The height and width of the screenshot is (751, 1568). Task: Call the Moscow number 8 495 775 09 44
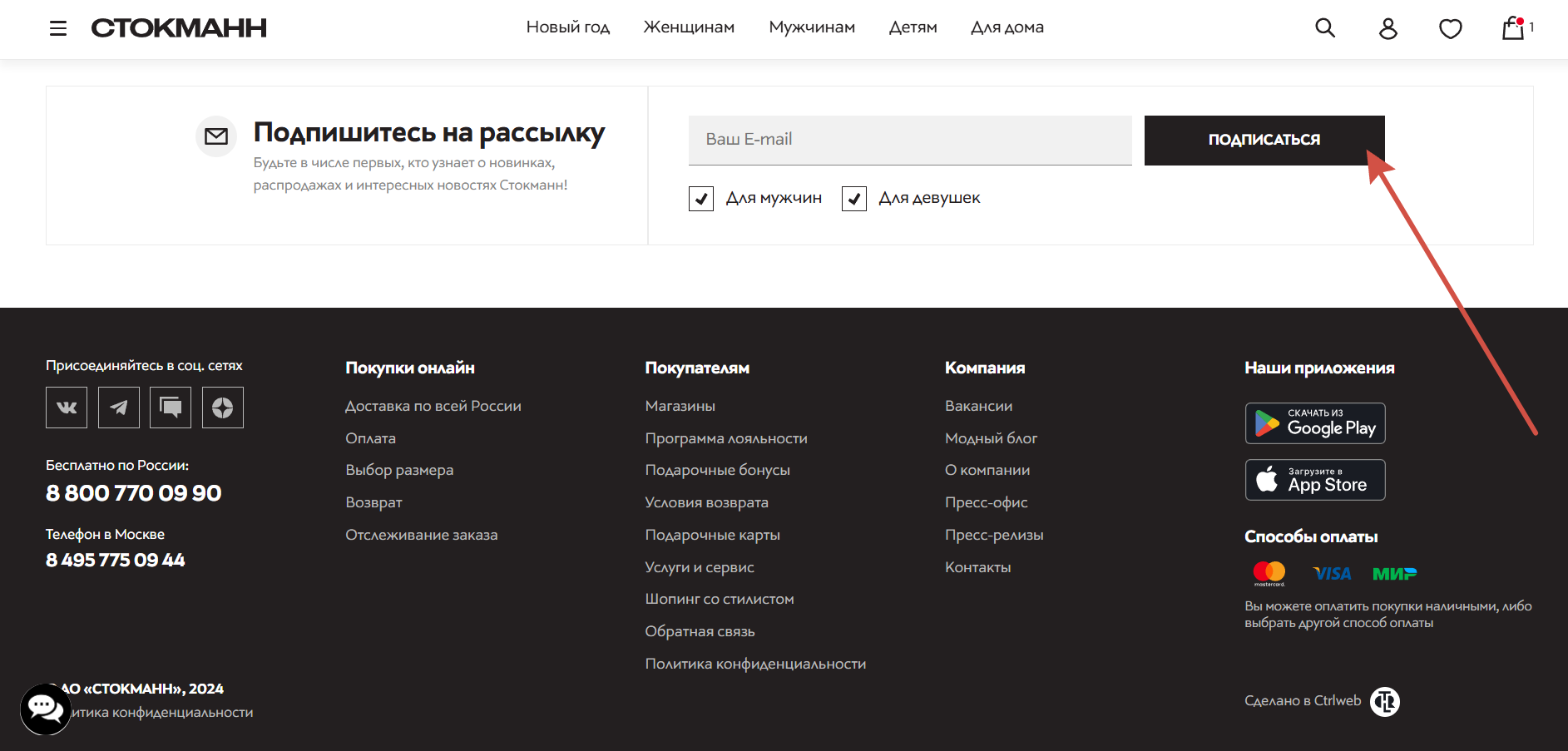(116, 560)
